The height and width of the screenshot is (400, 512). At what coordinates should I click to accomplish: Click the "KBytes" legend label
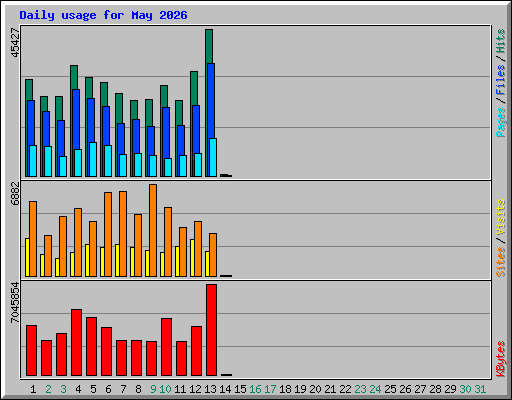pyautogui.click(x=501, y=359)
